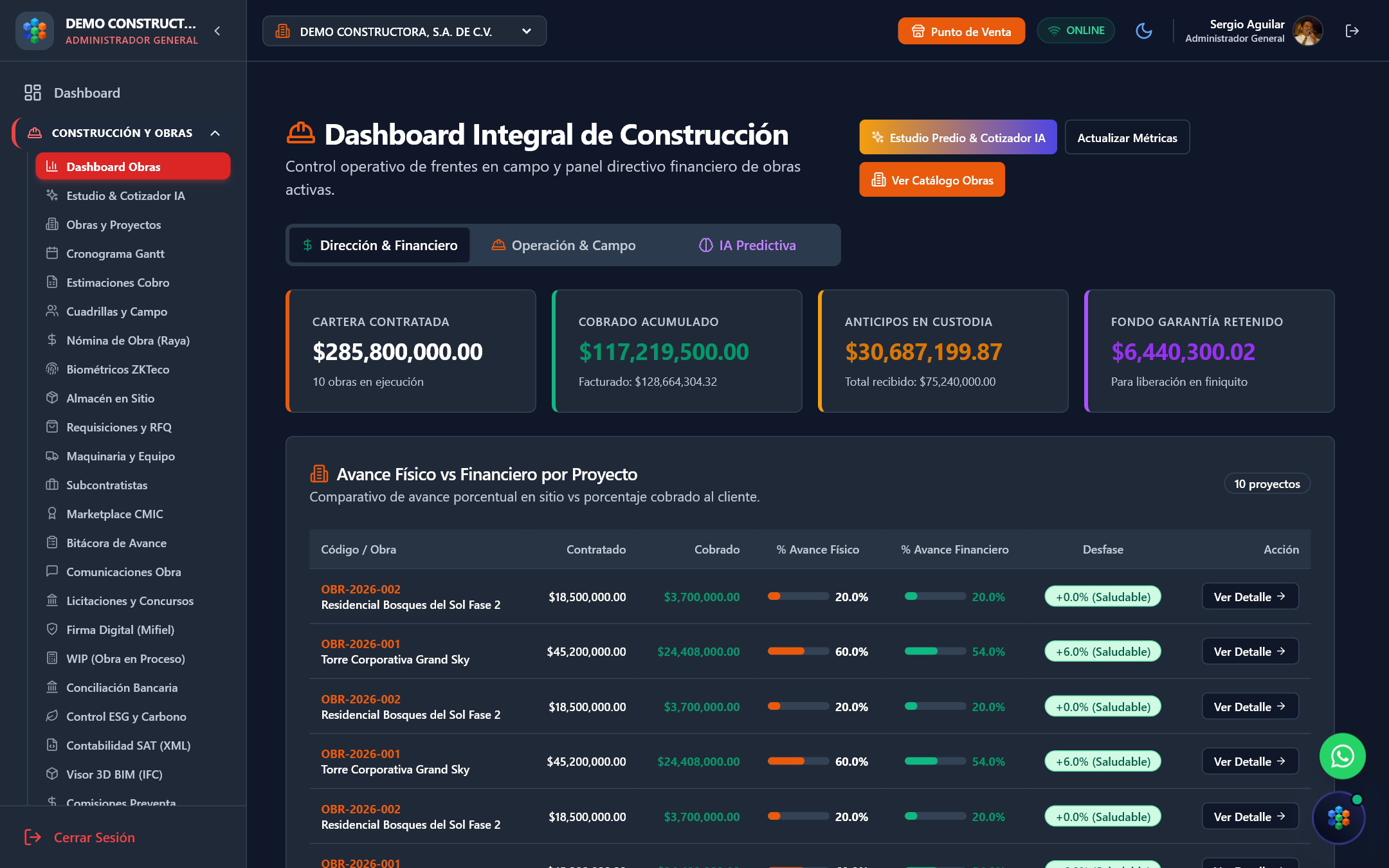Click Actualizar Métricas button

(x=1127, y=137)
